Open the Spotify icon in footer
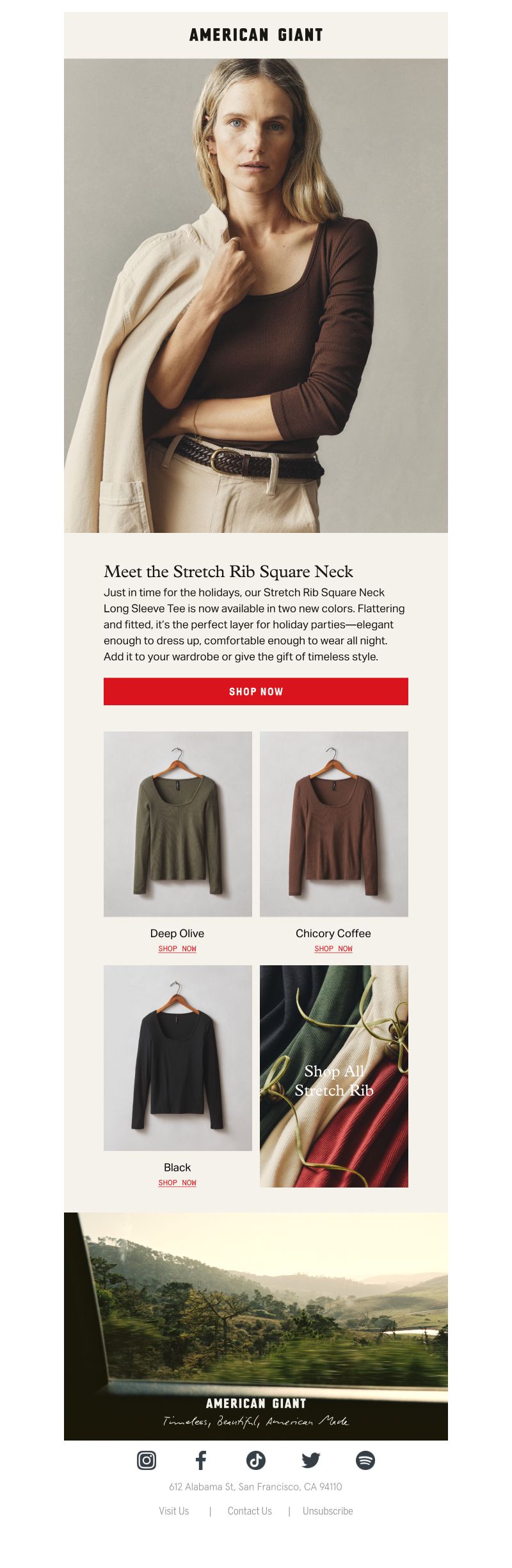 (x=365, y=1460)
